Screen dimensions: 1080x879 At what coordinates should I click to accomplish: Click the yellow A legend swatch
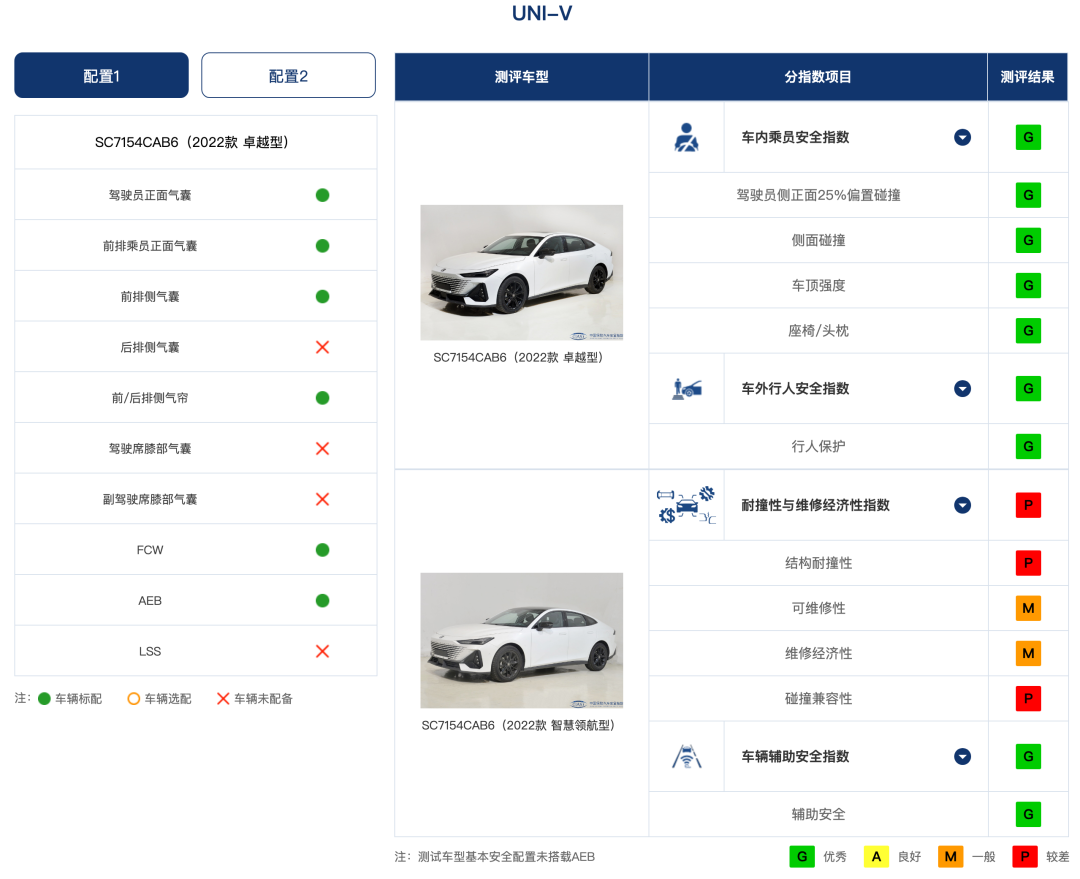(x=876, y=857)
